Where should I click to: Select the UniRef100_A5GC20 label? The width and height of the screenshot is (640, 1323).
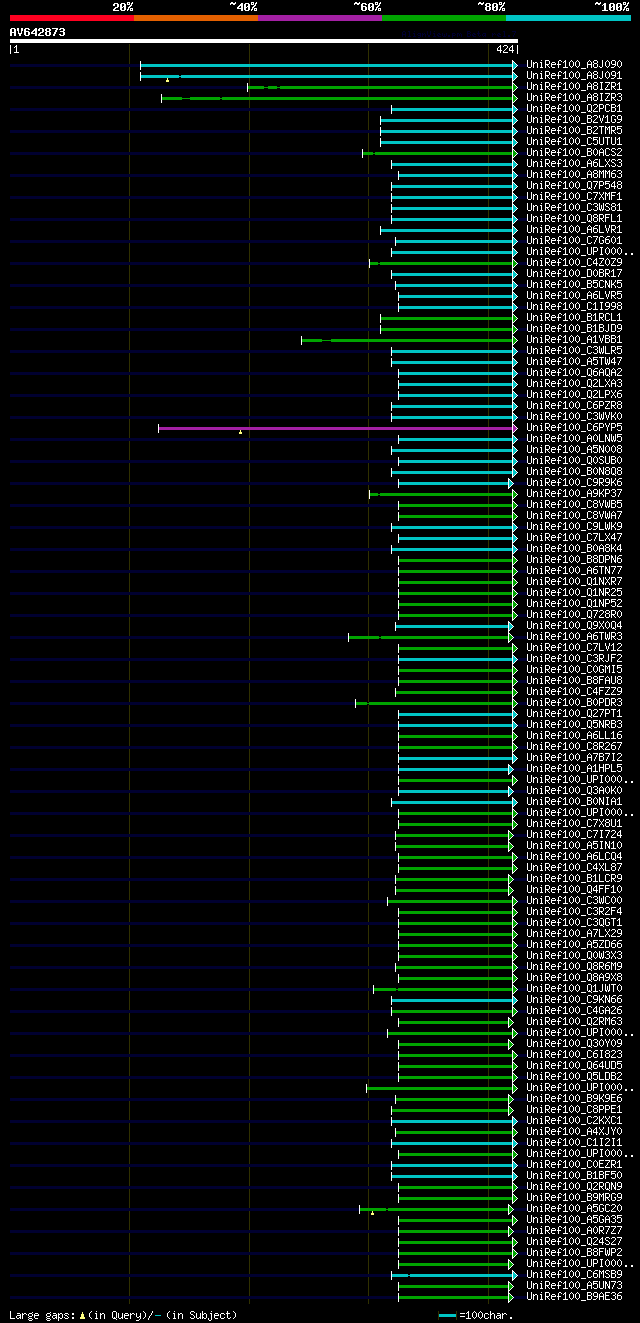click(x=574, y=1209)
